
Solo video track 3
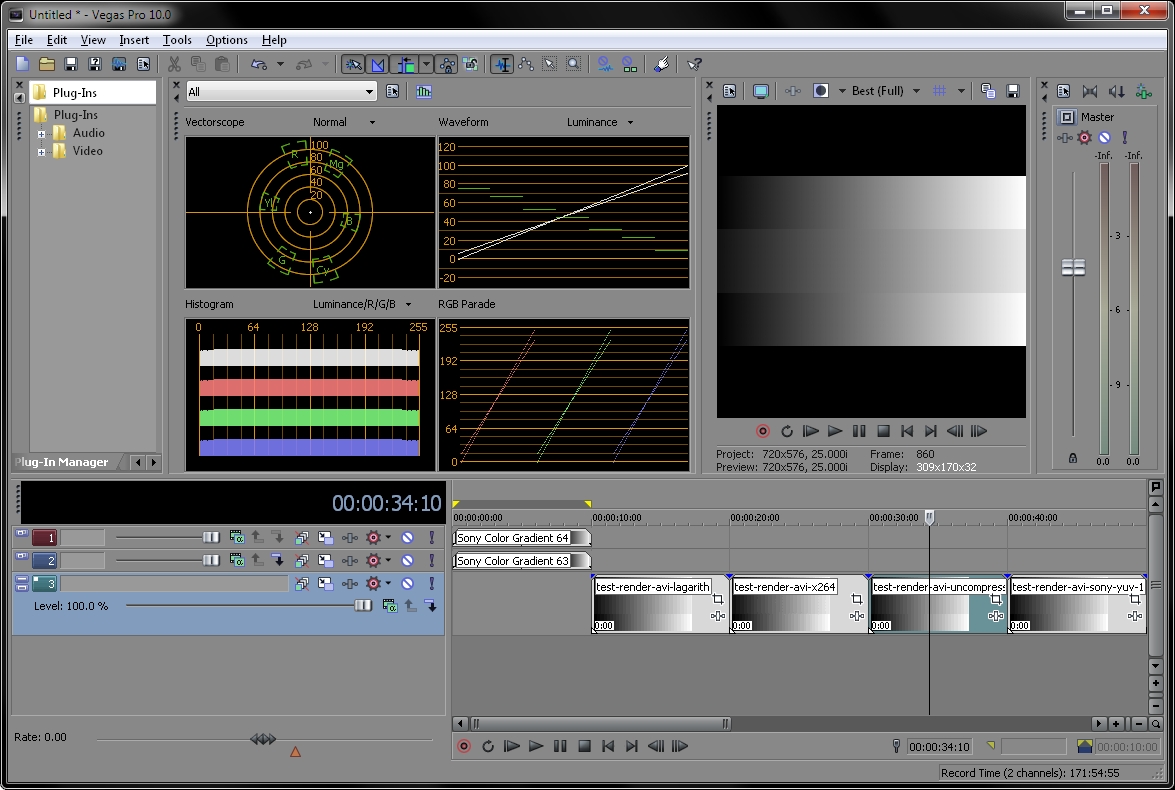coord(432,584)
